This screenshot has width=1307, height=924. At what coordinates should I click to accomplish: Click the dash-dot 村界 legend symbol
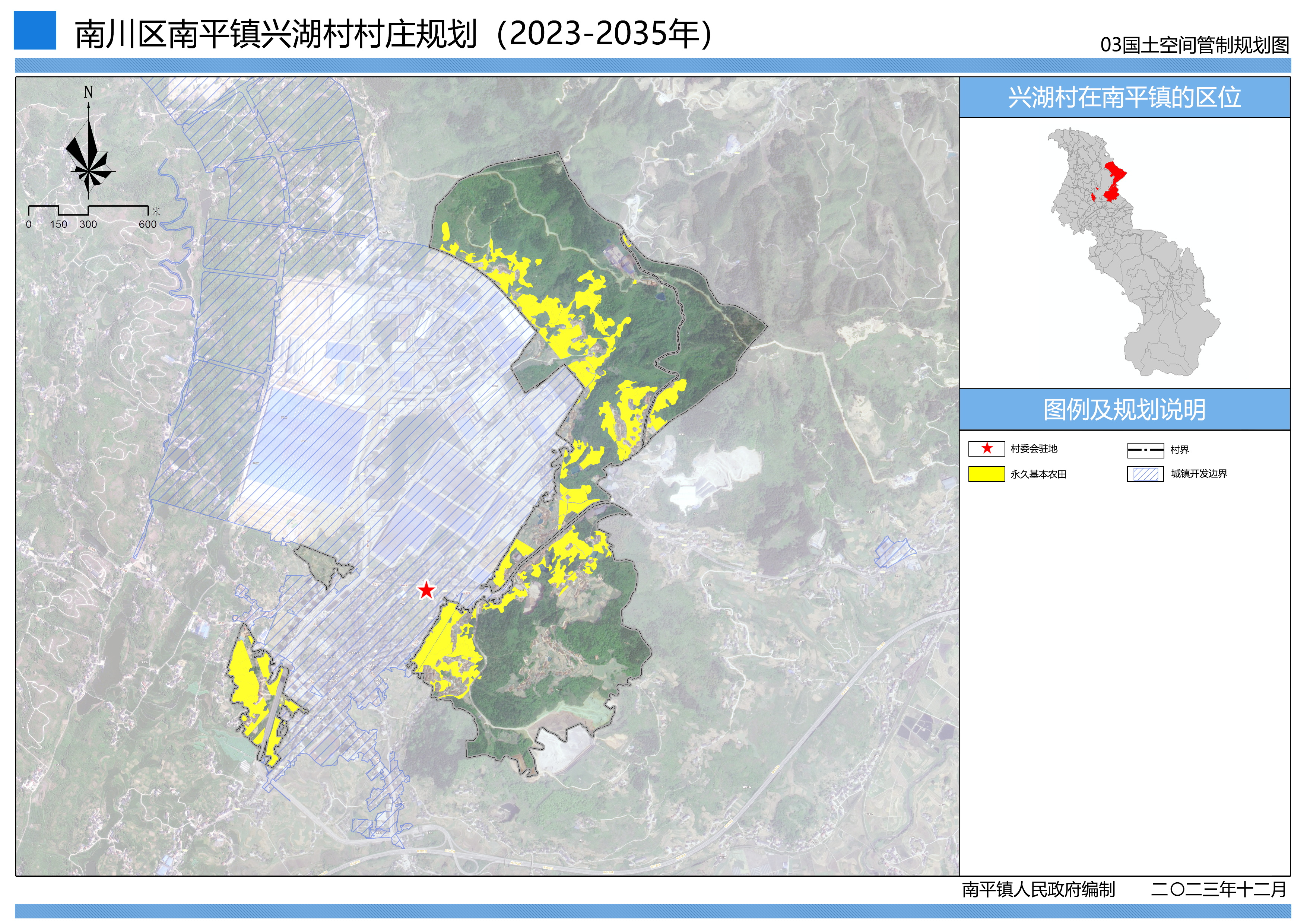tap(1145, 450)
